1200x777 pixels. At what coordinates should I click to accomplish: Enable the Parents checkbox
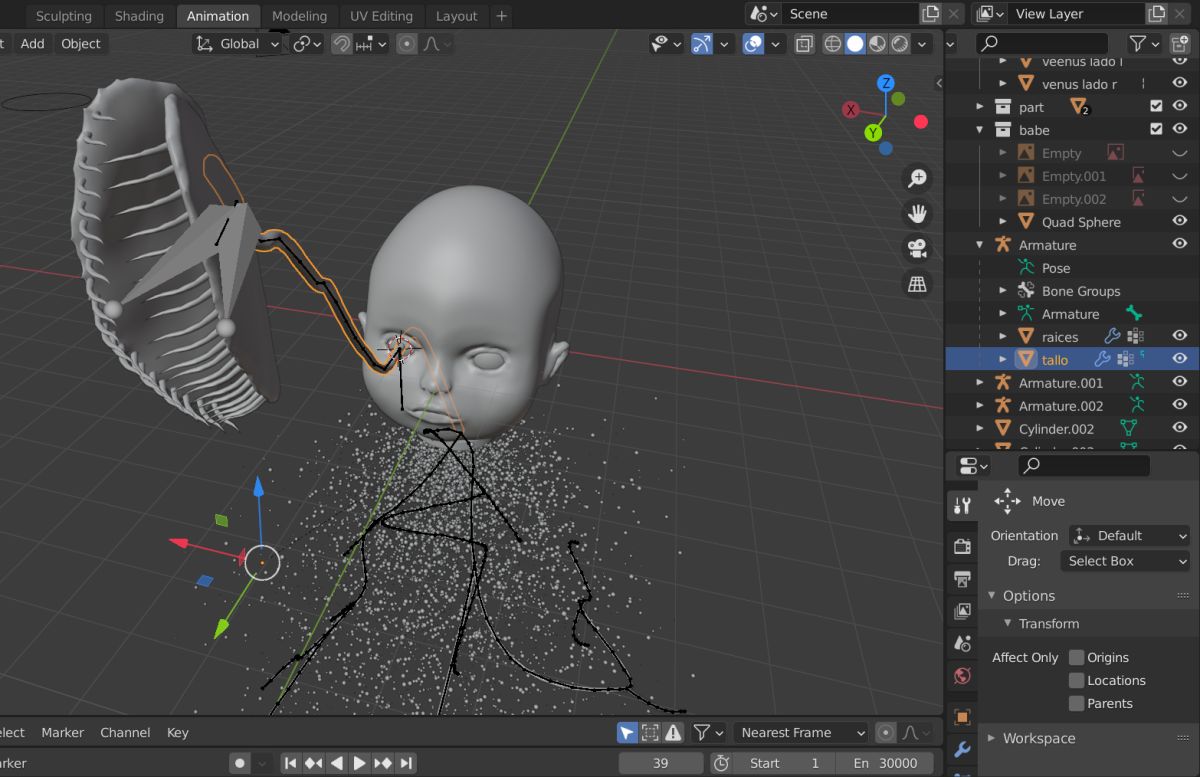[1076, 703]
